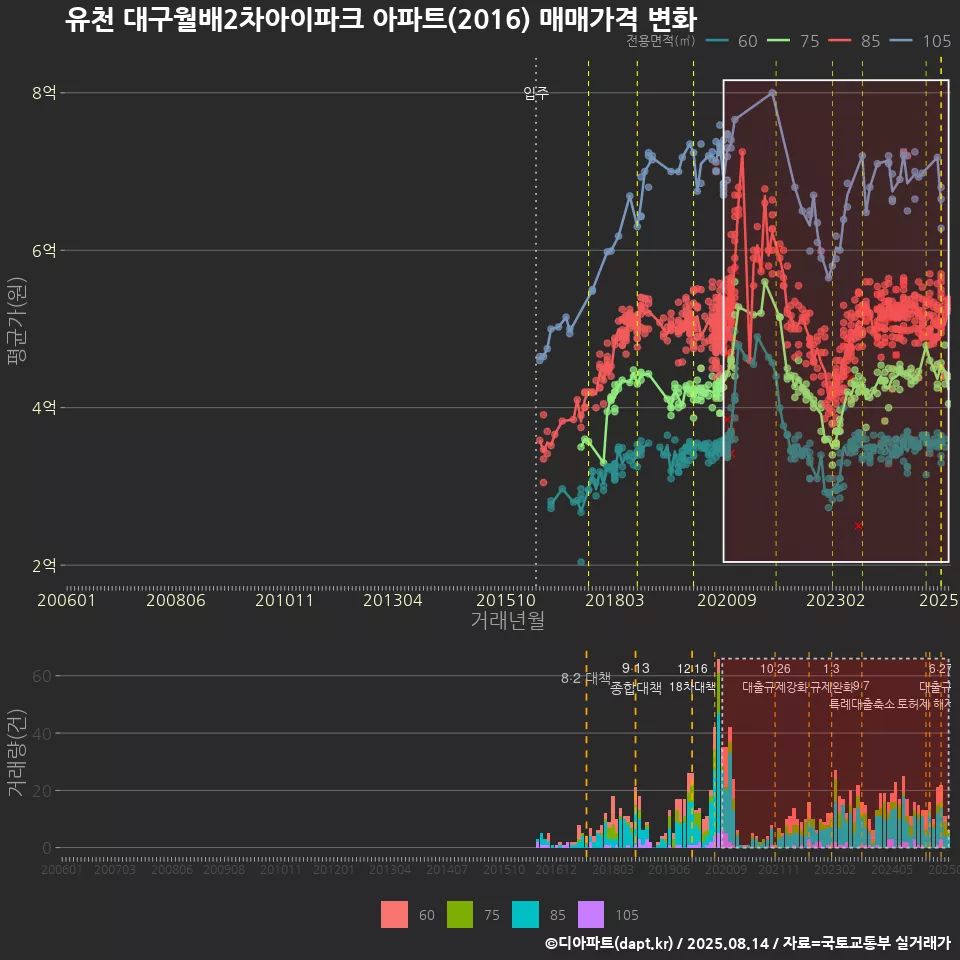The image size is (960, 960).
Task: Click the 201011 tick label on price chart
Action: coord(284,600)
